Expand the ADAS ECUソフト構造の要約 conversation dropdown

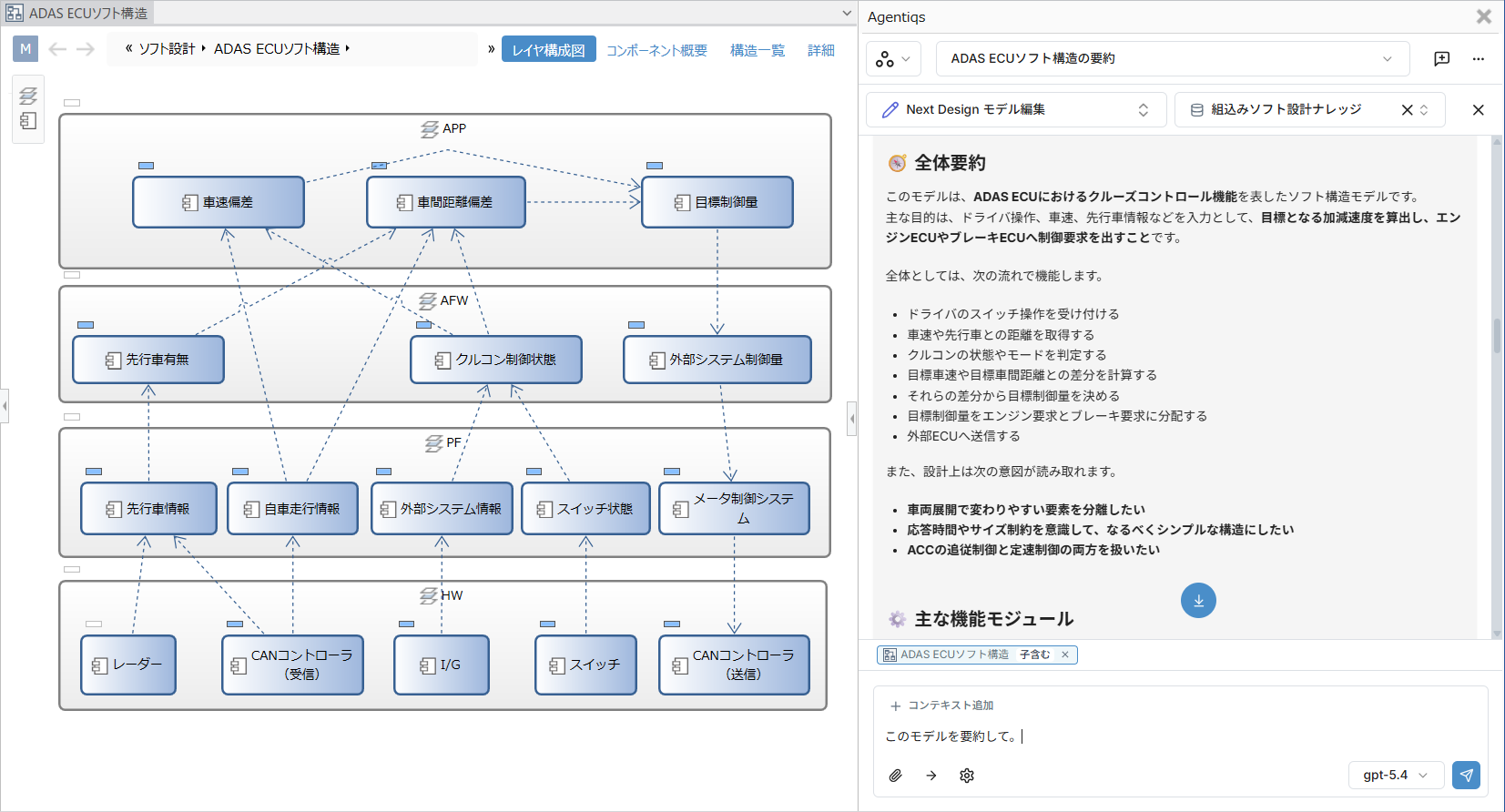click(x=1173, y=58)
